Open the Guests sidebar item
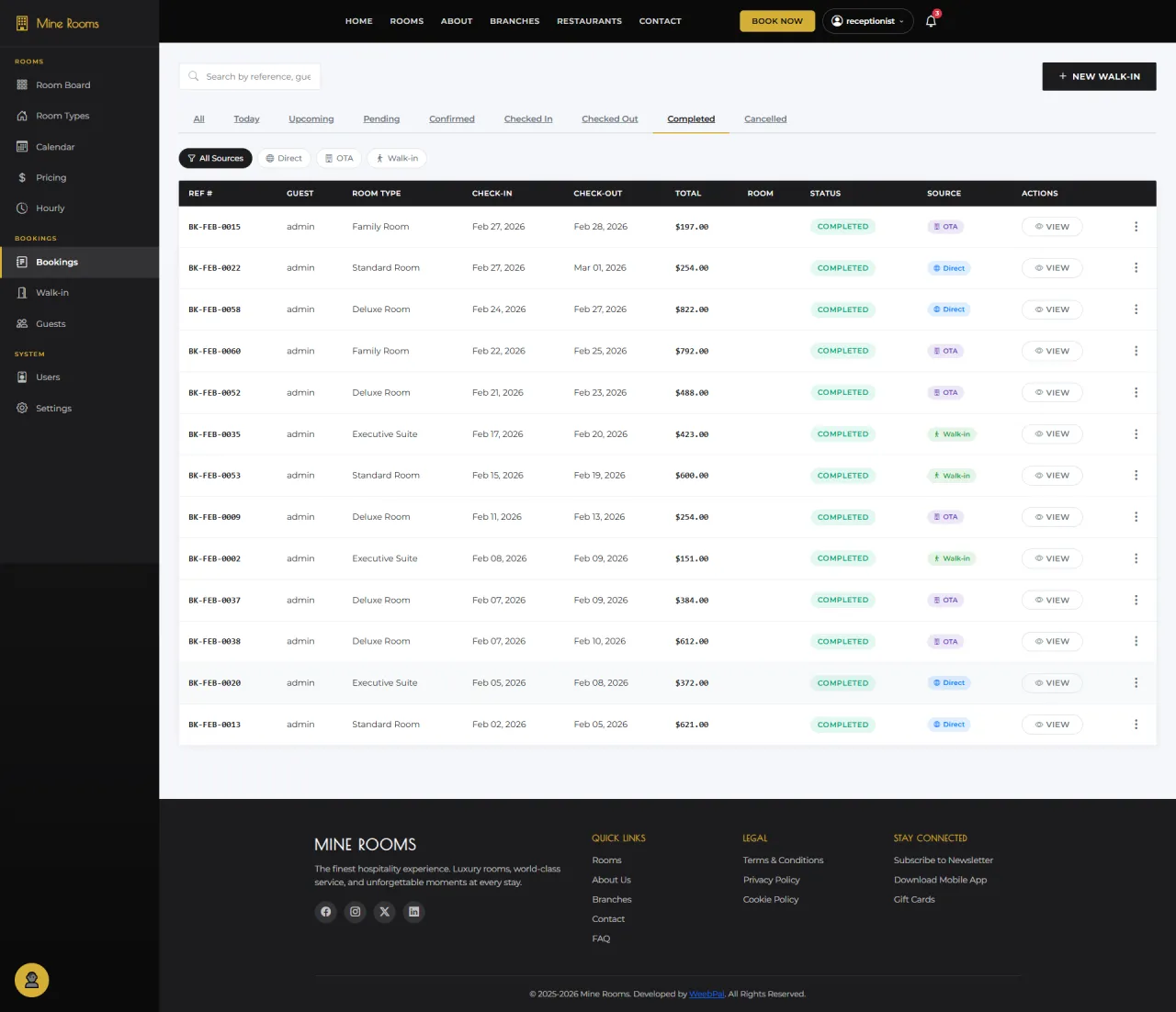The image size is (1176, 1012). tap(79, 323)
